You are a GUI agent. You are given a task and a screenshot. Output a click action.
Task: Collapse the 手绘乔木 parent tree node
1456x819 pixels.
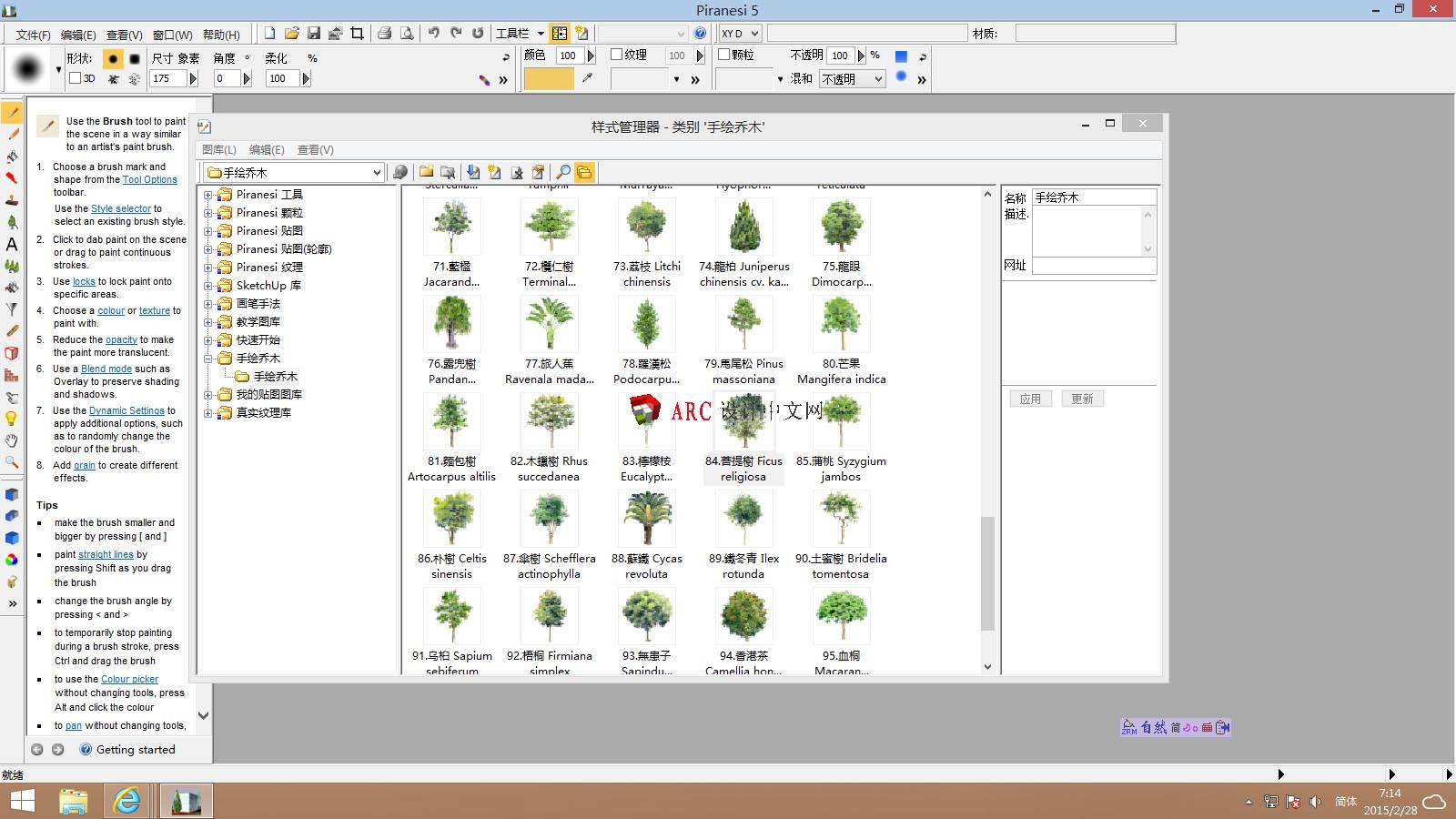point(208,359)
